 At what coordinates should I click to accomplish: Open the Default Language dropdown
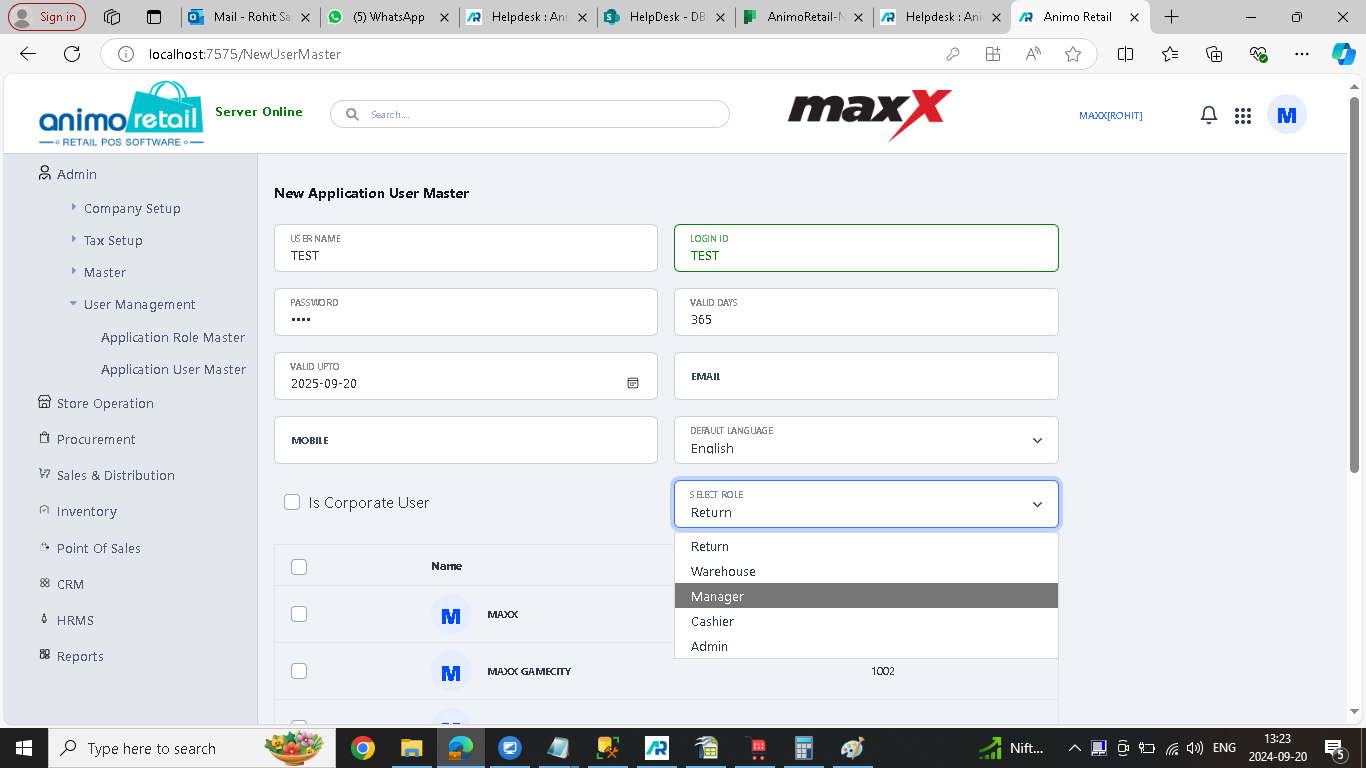(866, 440)
